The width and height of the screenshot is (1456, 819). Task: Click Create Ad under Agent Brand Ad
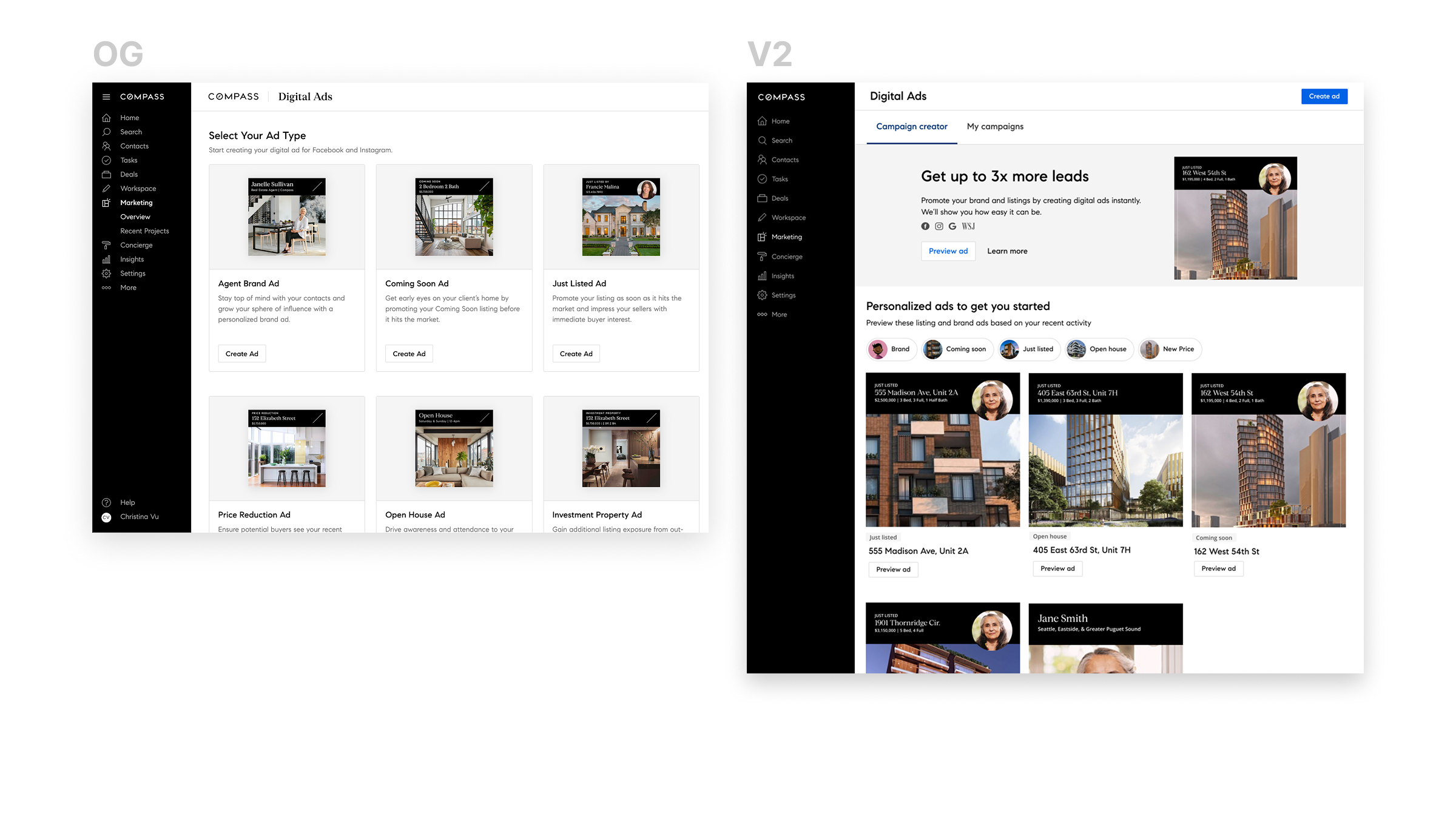coord(241,354)
